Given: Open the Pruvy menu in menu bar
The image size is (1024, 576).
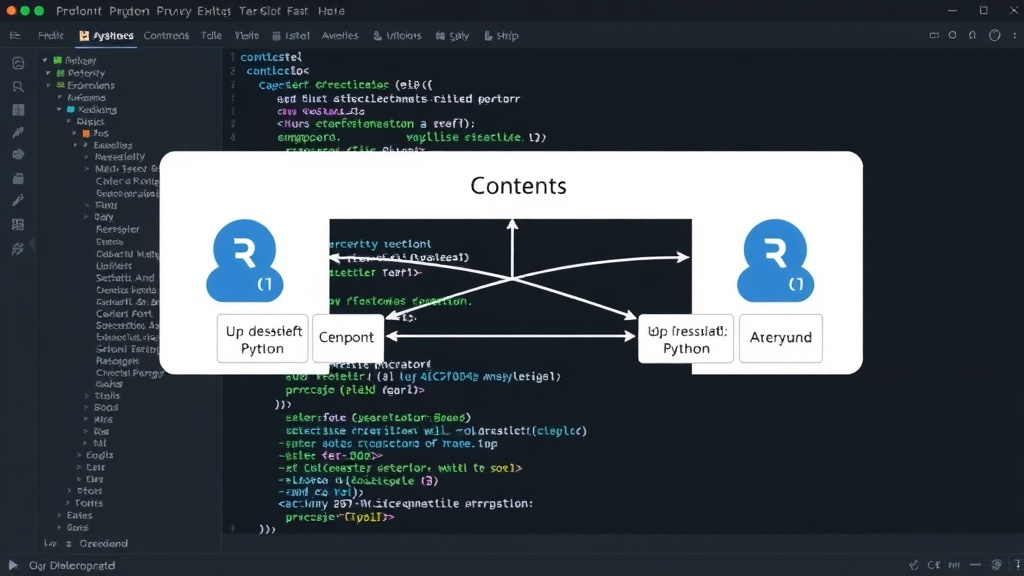Looking at the screenshot, I should [x=173, y=10].
